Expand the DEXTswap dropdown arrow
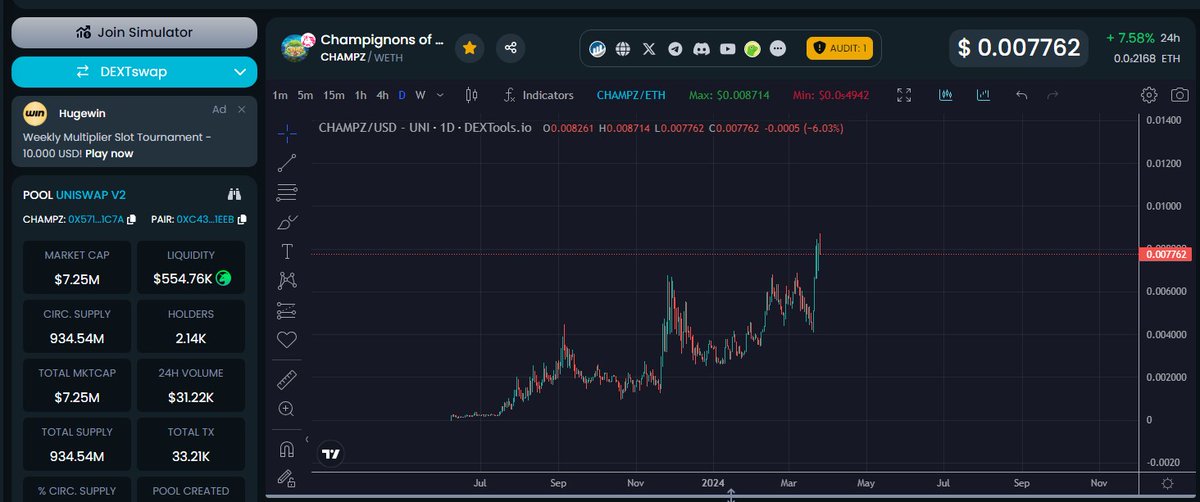Viewport: 1200px width, 502px height. coord(240,72)
